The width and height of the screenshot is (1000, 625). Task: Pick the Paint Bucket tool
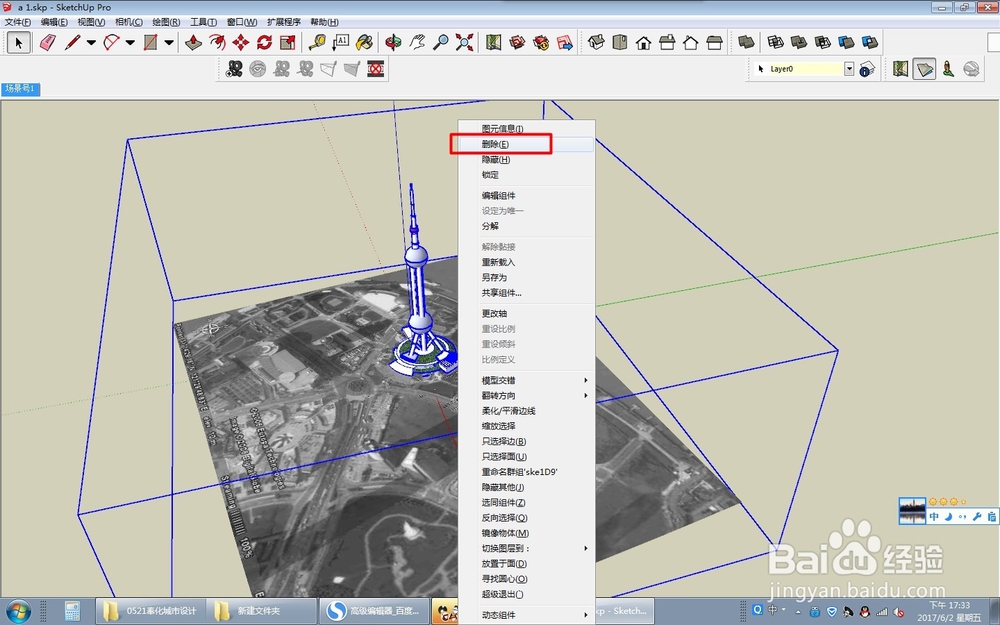[364, 43]
